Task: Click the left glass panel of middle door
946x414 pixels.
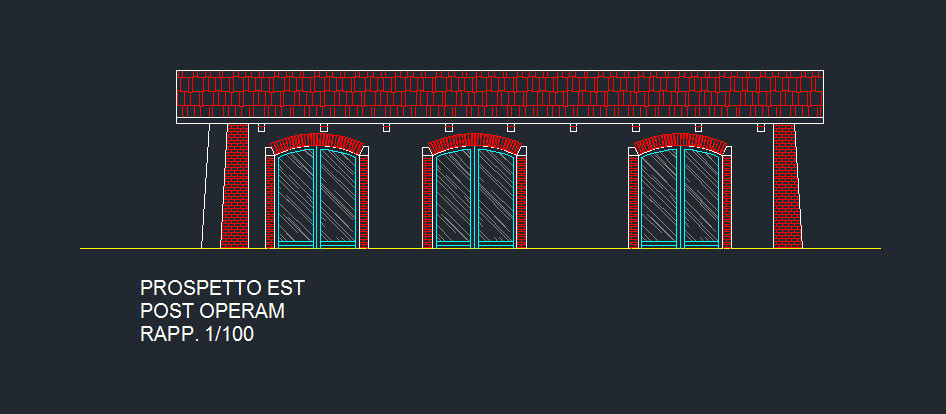Action: [x=454, y=198]
